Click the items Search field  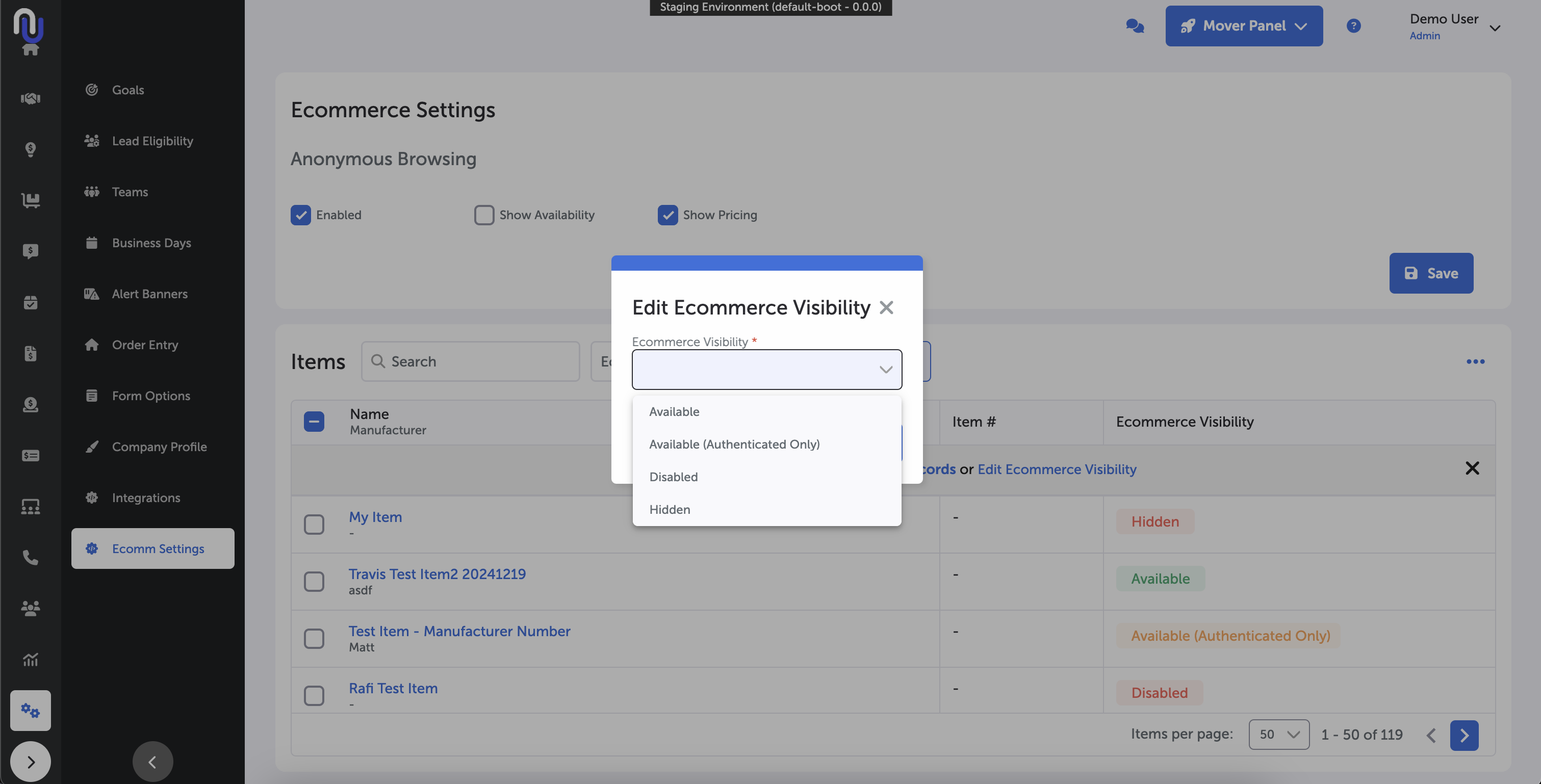click(x=470, y=361)
